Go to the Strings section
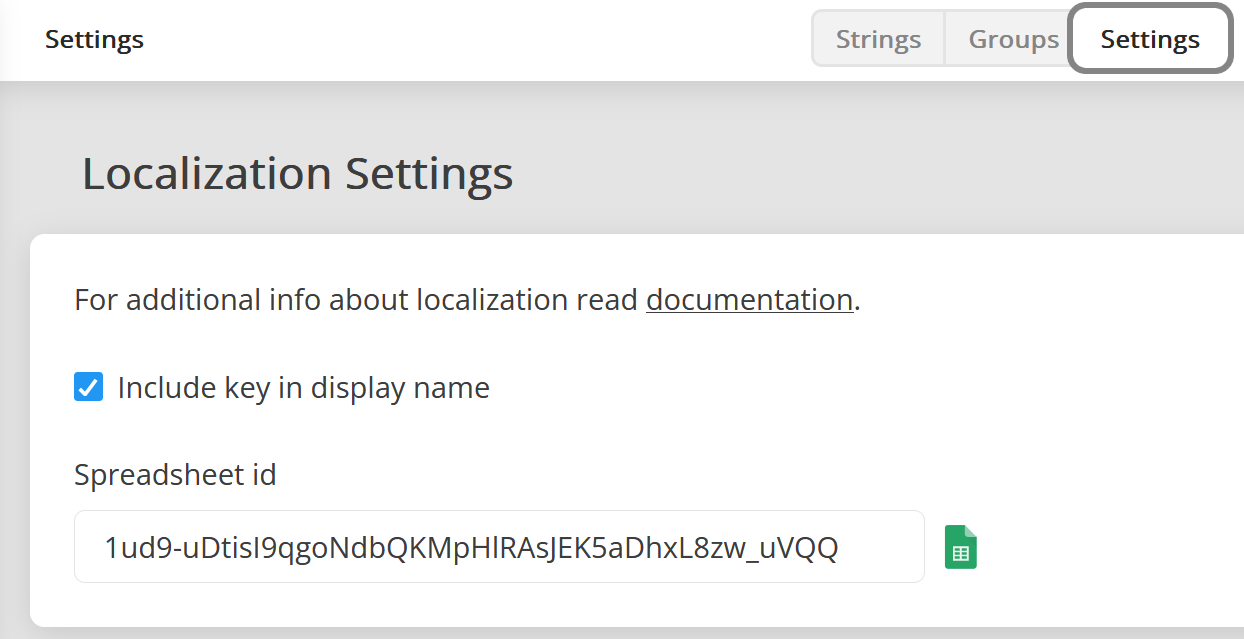 pos(878,40)
